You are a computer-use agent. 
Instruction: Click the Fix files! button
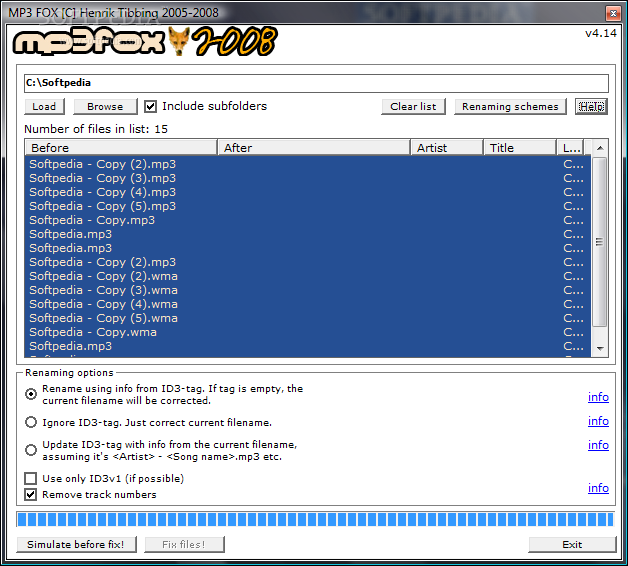(184, 544)
